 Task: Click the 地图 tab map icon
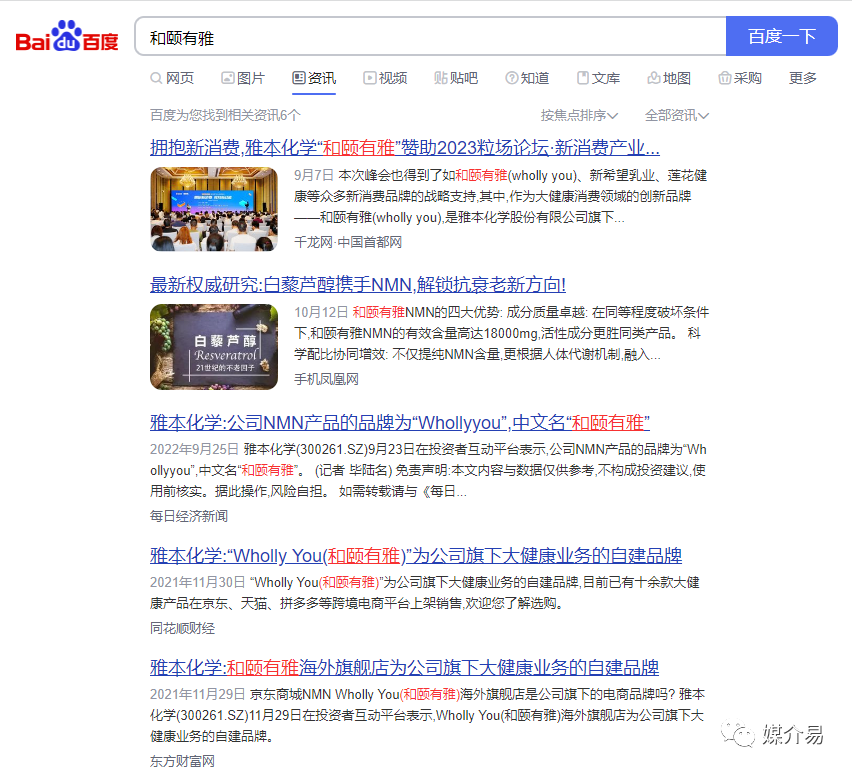point(654,78)
